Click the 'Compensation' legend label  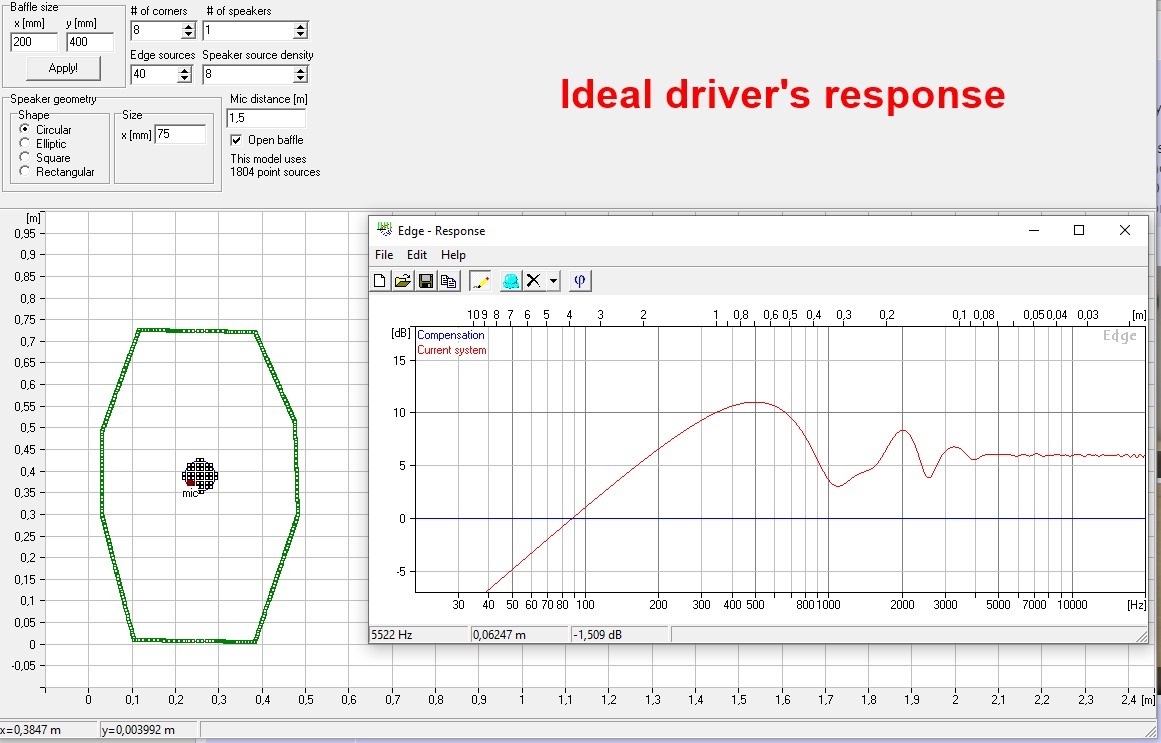coord(450,335)
